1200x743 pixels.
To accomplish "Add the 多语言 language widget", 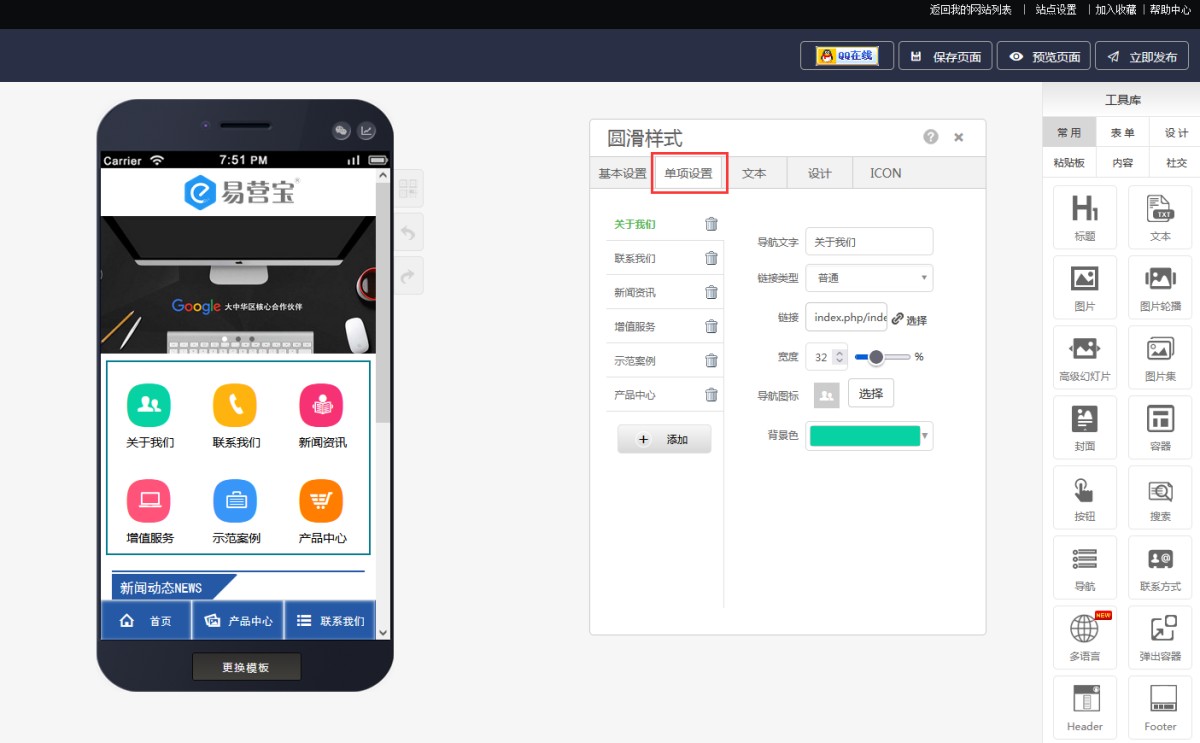I will [1085, 637].
